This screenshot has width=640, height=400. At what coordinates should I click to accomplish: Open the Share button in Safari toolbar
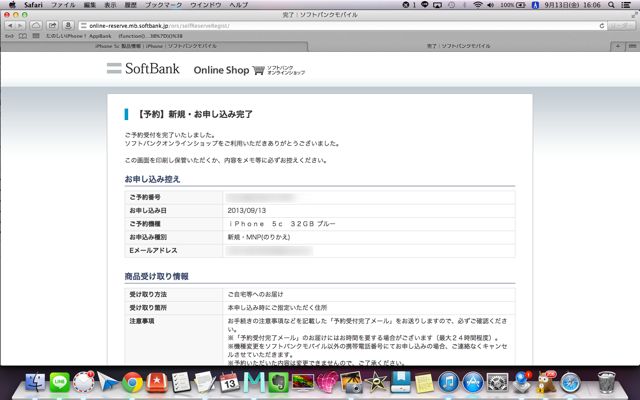tap(52, 26)
